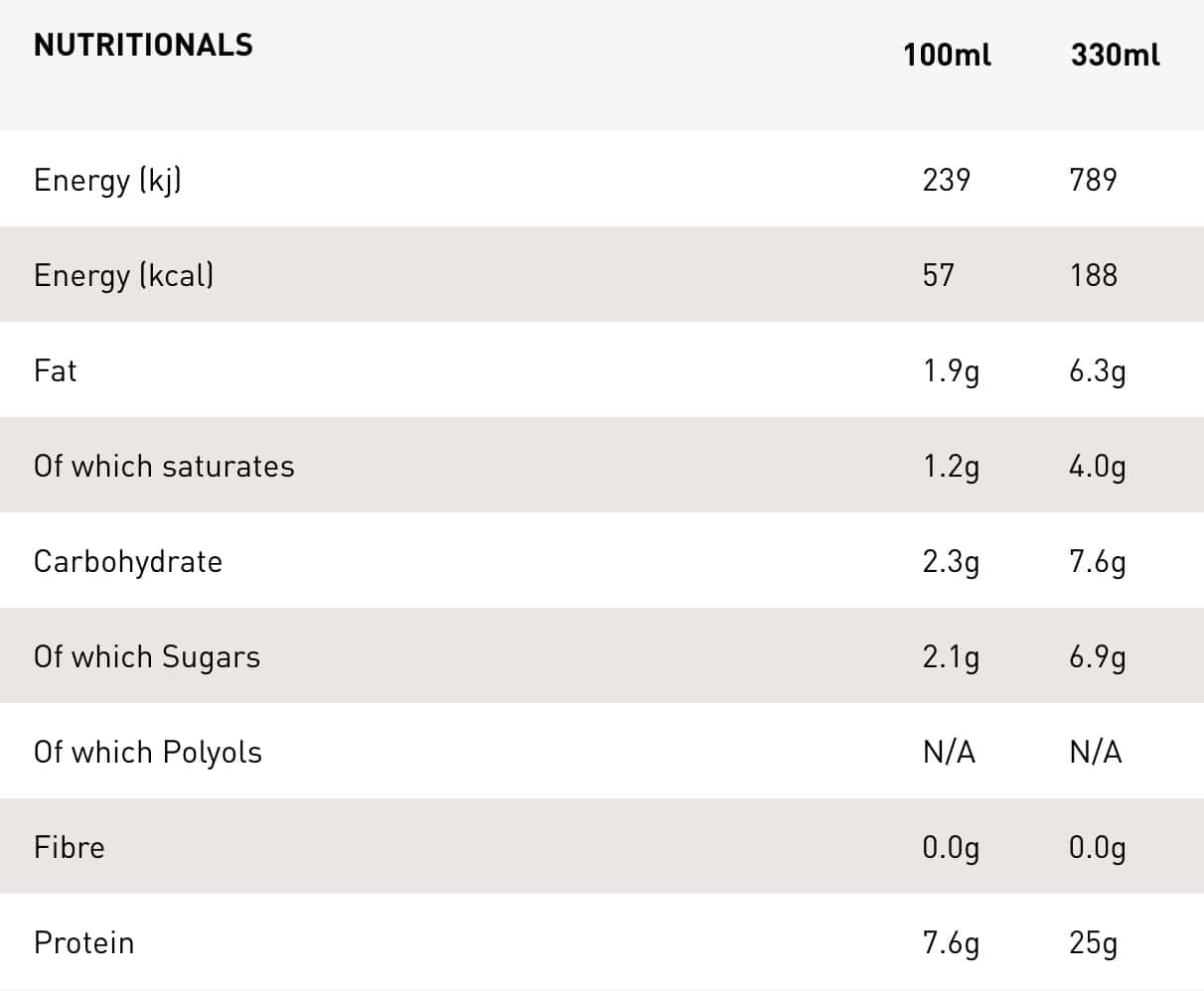
Task: Click the 239 energy kj value
Action: coord(946,180)
